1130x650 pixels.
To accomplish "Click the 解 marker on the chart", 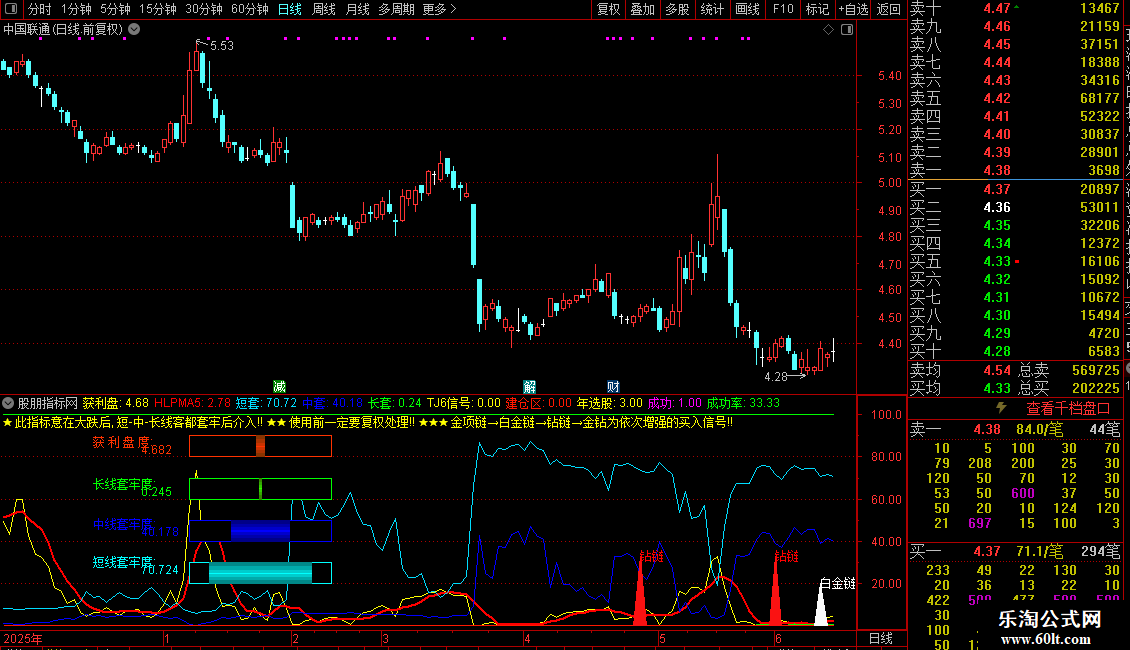I will click(529, 387).
